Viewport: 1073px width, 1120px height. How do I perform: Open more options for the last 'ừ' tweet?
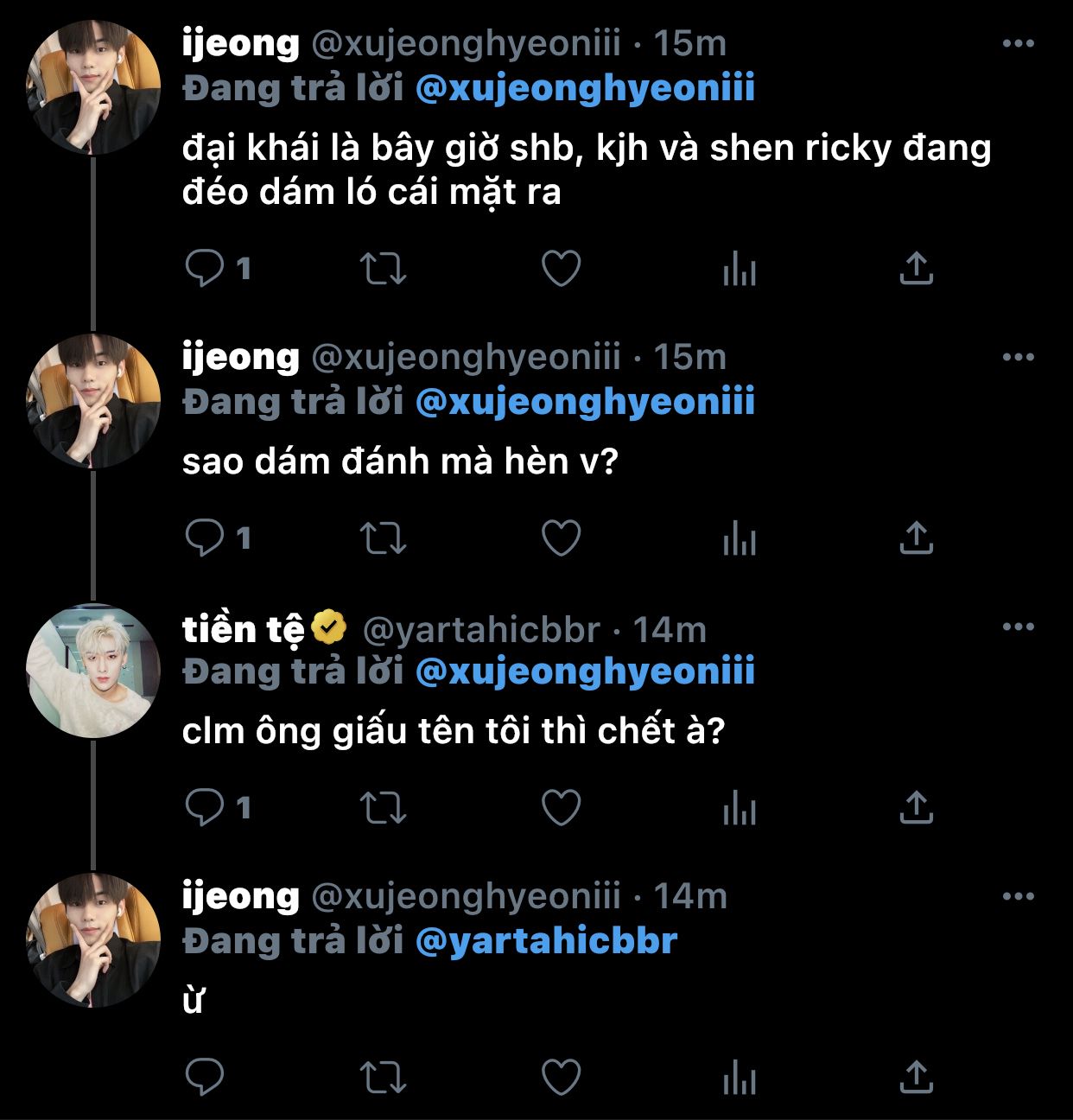click(1018, 897)
